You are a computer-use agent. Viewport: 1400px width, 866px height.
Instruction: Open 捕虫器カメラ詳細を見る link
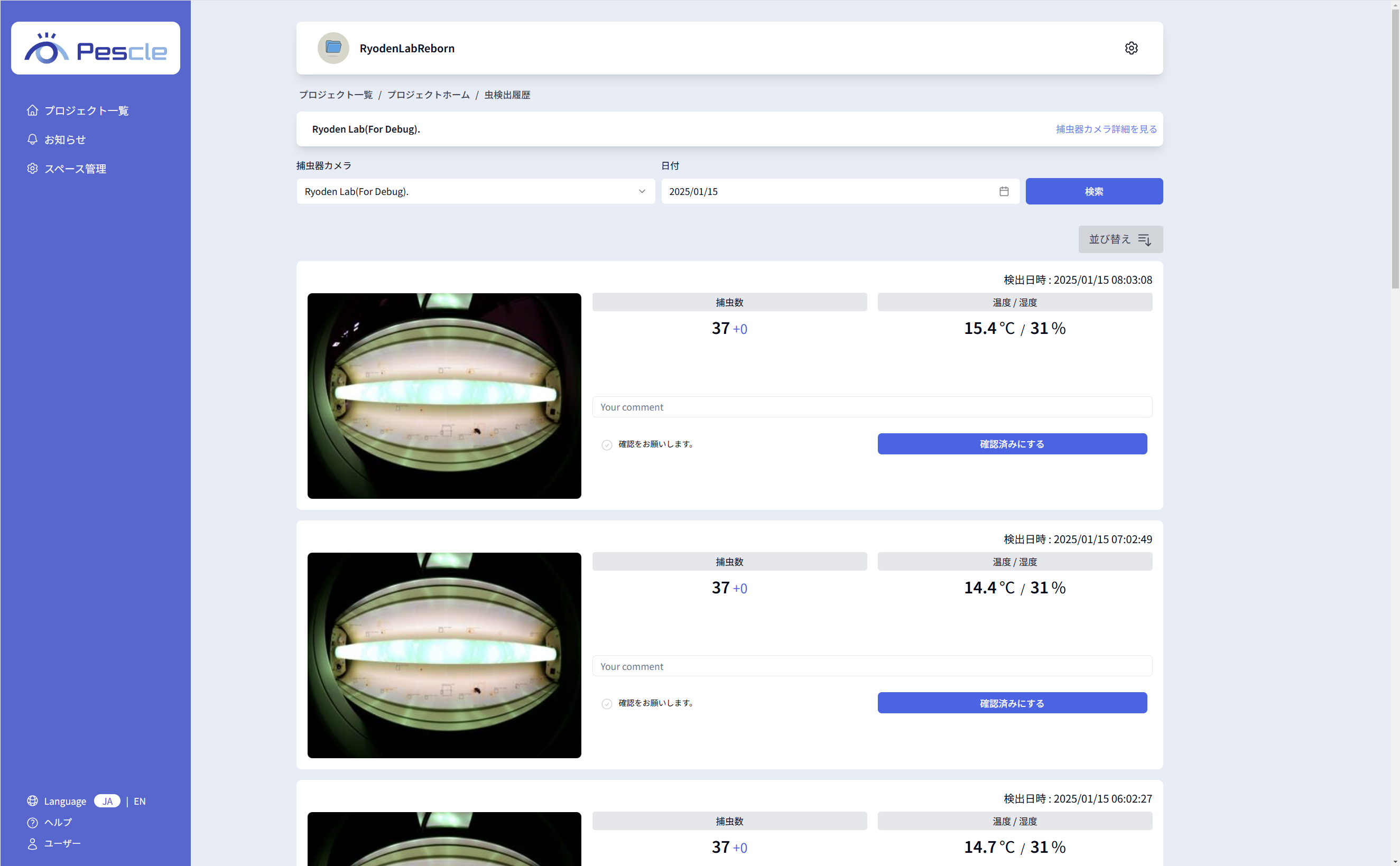tap(1106, 129)
